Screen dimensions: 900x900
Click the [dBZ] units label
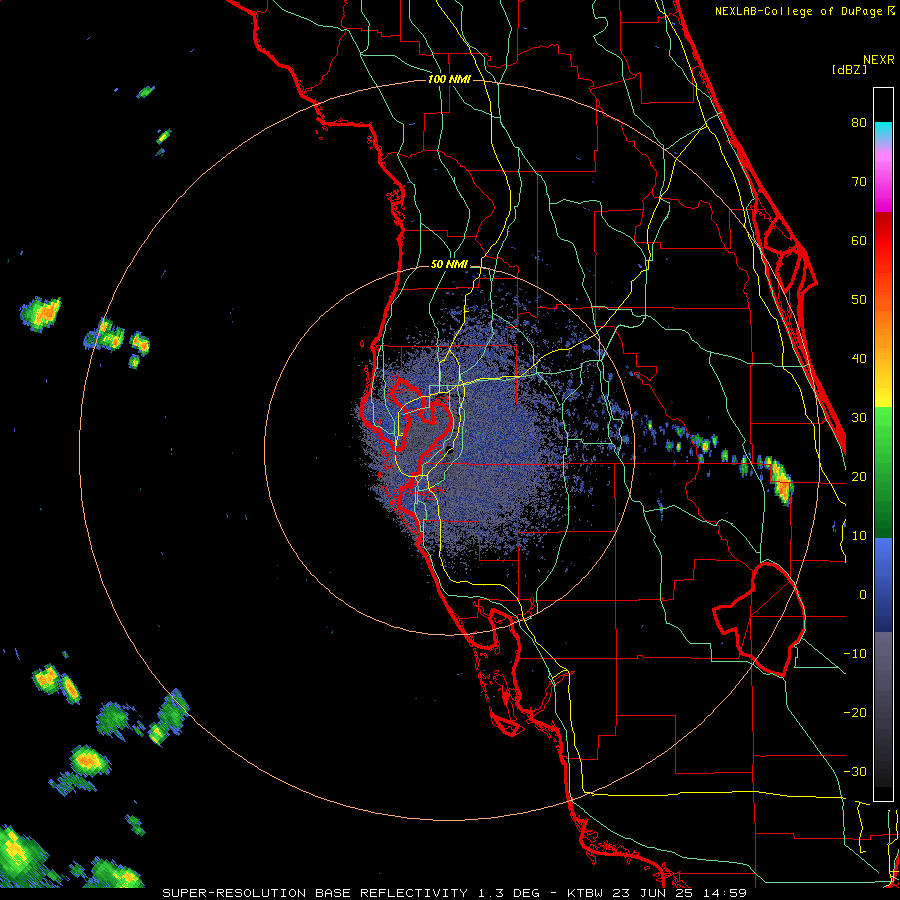[849, 69]
